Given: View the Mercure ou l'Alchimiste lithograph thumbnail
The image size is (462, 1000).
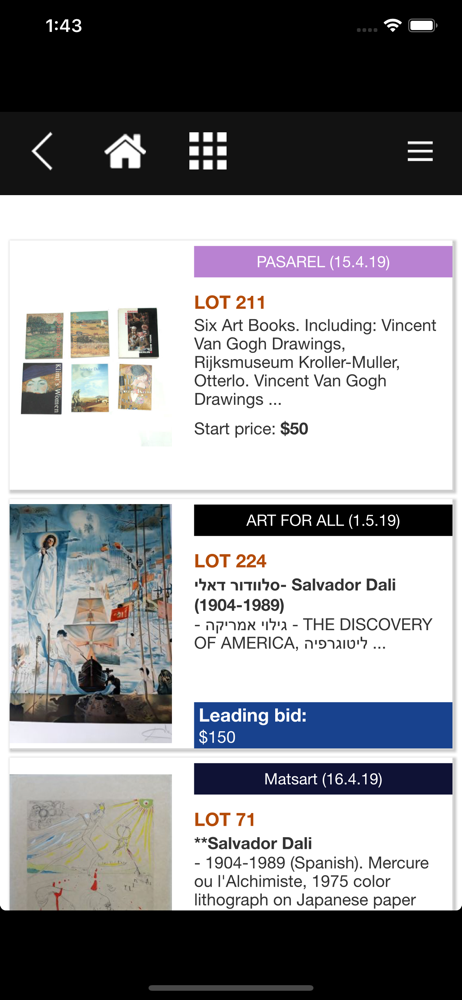Looking at the screenshot, I should (x=91, y=842).
